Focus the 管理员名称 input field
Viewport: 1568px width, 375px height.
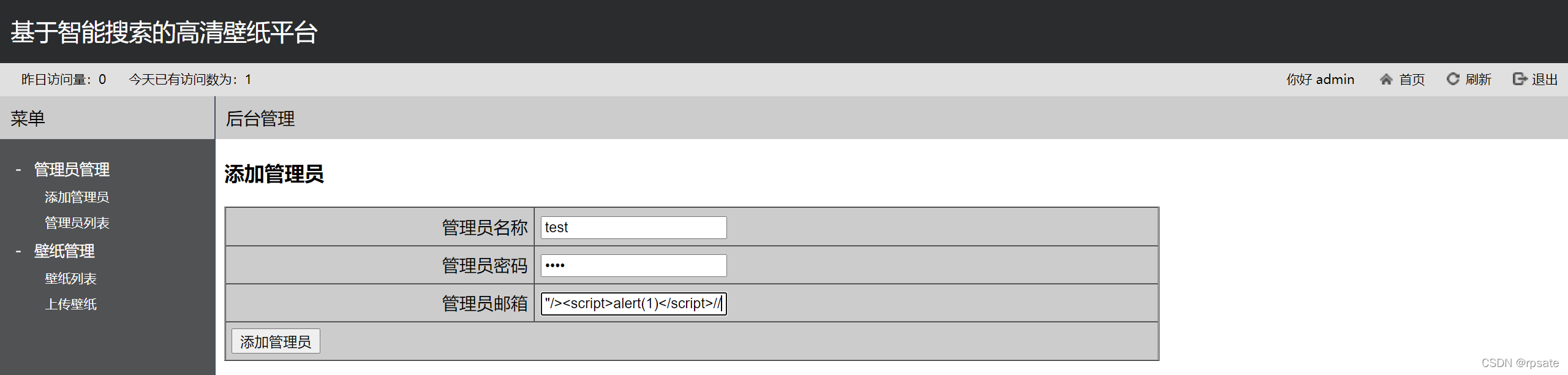click(x=633, y=227)
